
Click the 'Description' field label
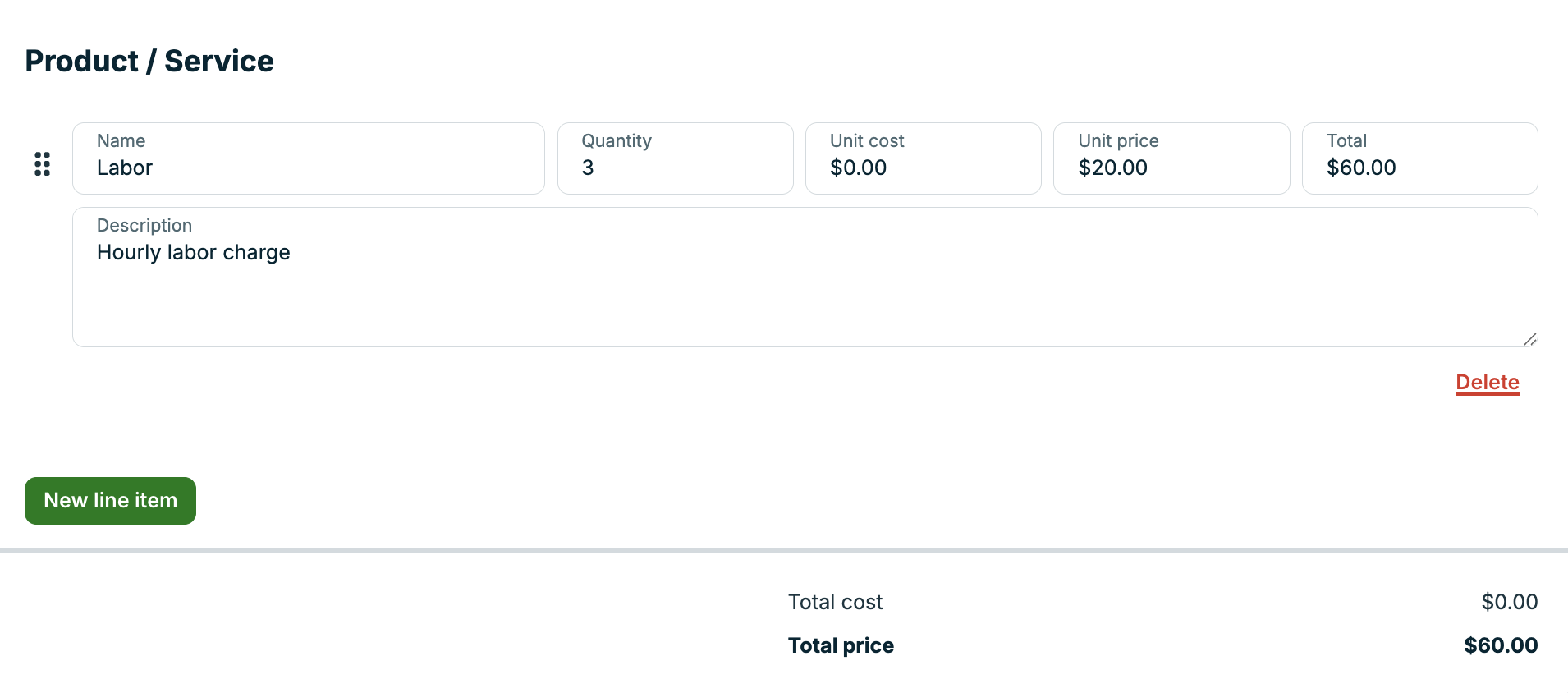tap(144, 226)
